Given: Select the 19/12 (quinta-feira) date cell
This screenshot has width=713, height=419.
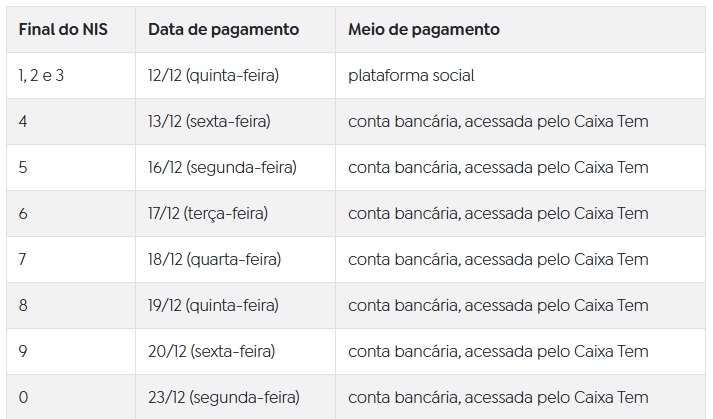Looking at the screenshot, I should click(214, 306).
